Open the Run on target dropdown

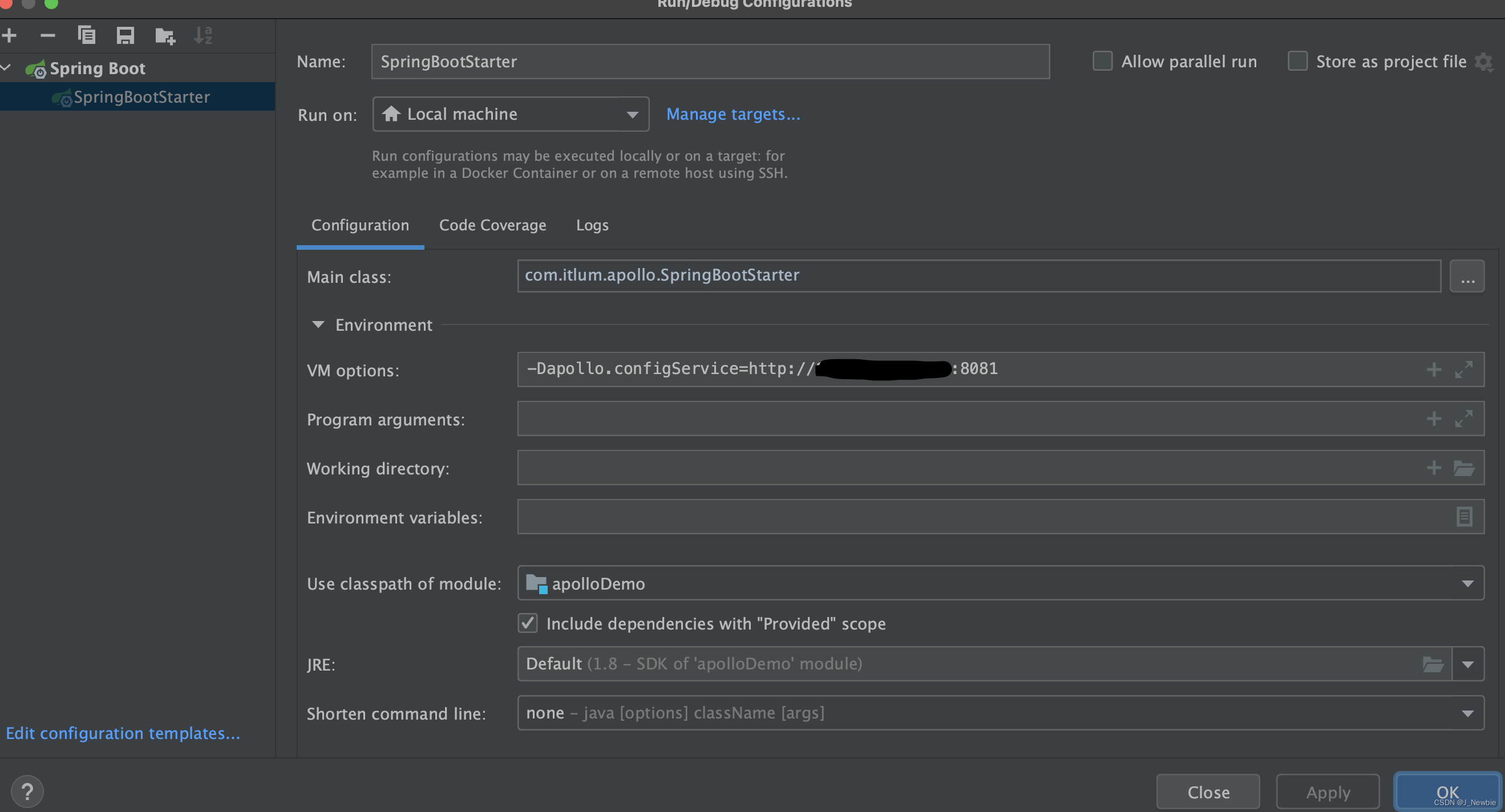point(633,114)
